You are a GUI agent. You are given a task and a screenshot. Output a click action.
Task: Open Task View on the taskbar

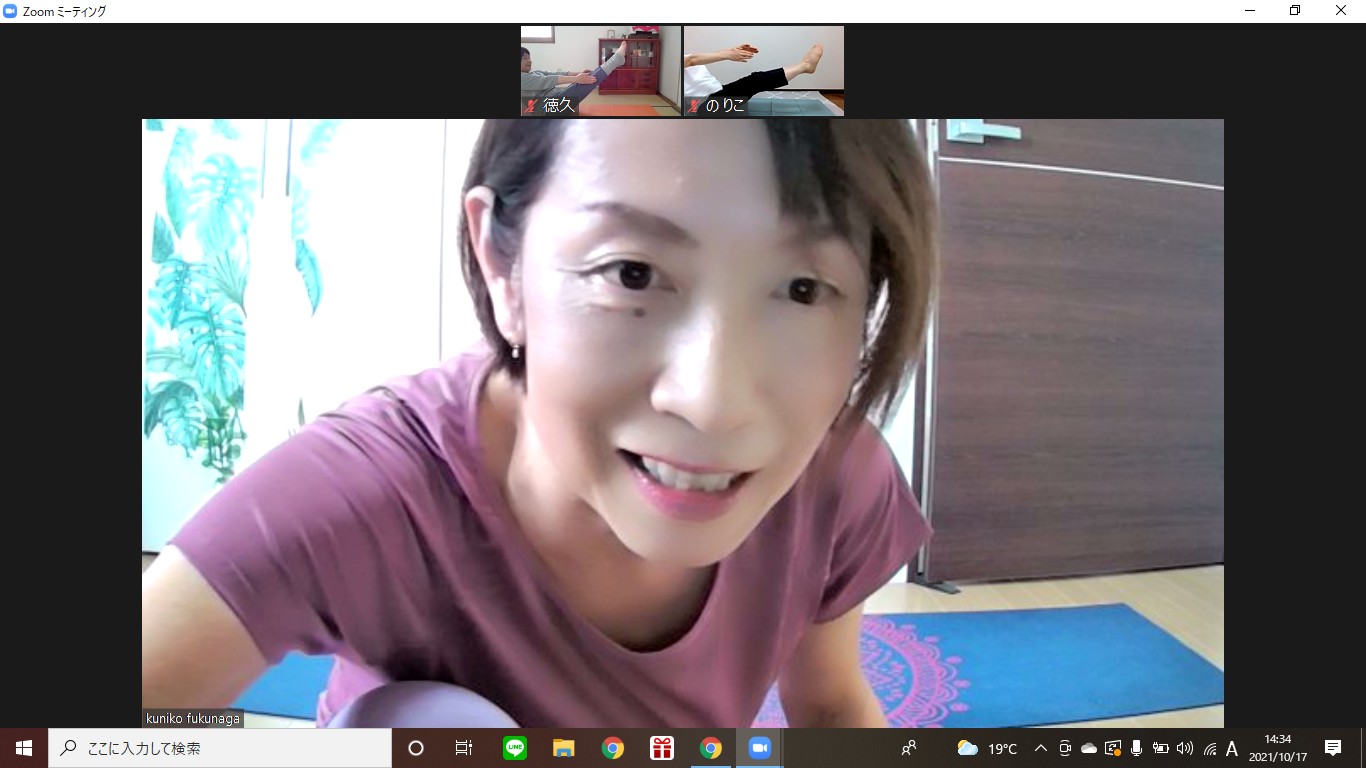[x=464, y=748]
